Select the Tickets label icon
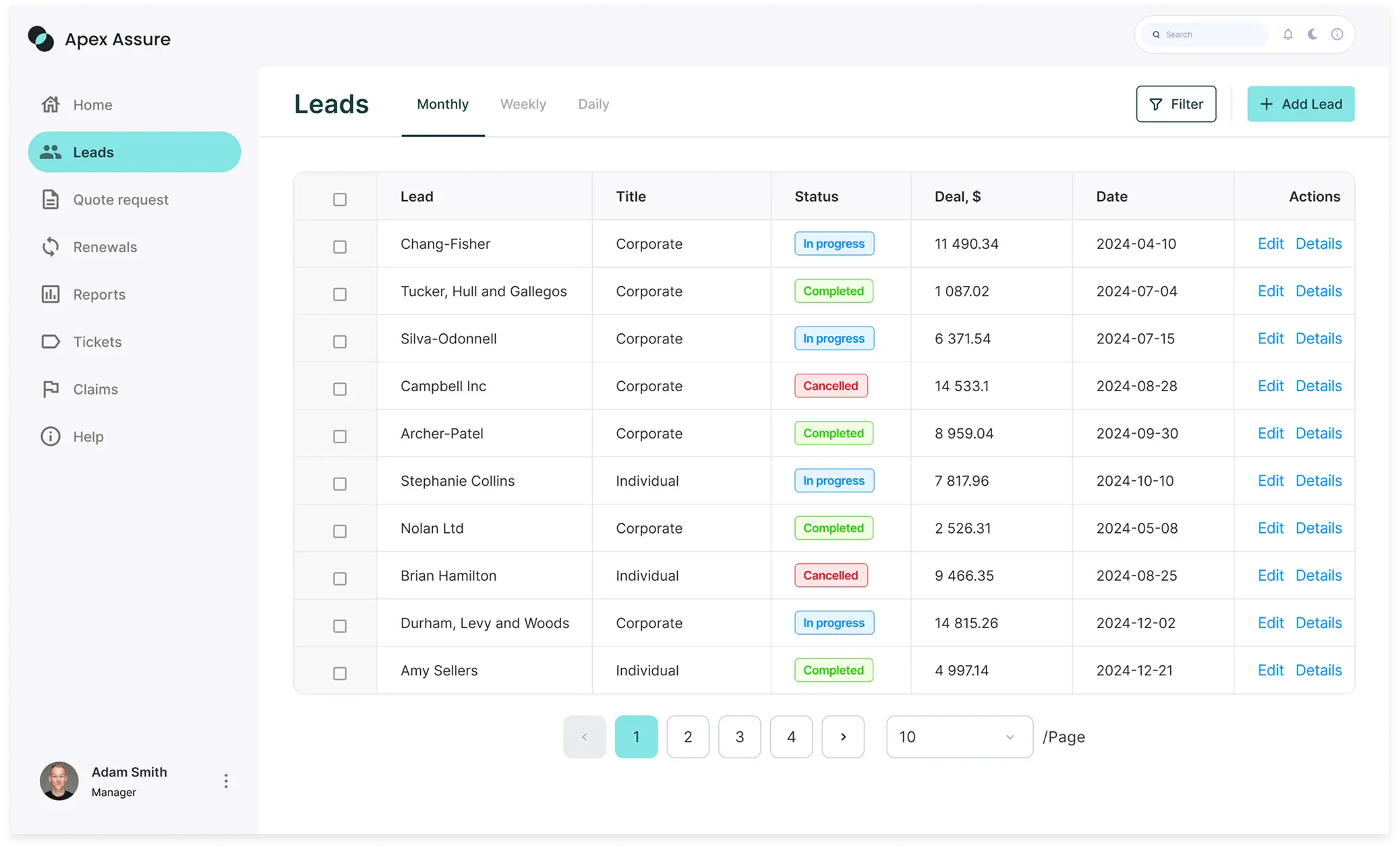Viewport: 1400px width, 850px height. click(51, 341)
